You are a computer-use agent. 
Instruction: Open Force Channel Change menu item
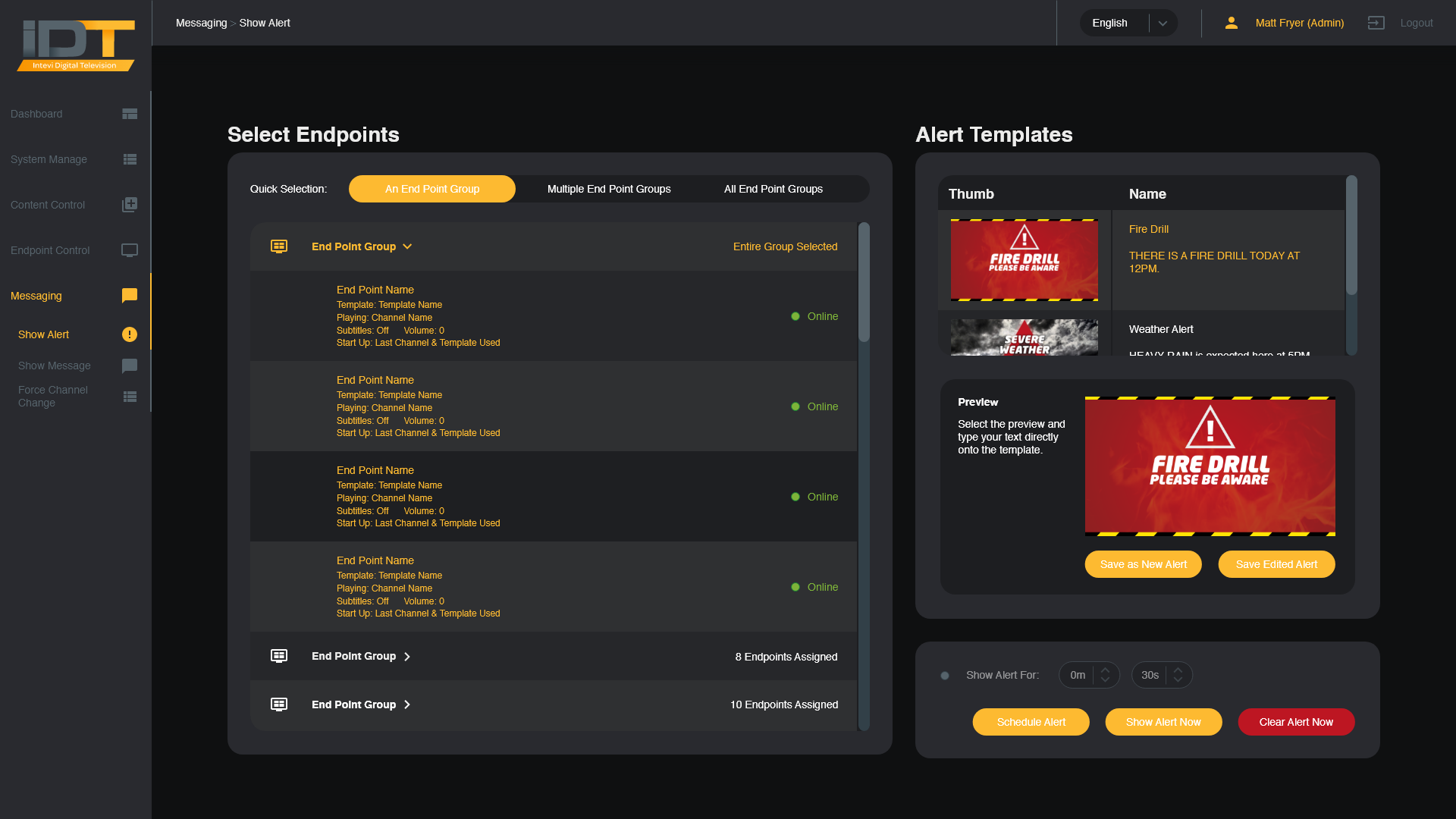pyautogui.click(x=53, y=396)
